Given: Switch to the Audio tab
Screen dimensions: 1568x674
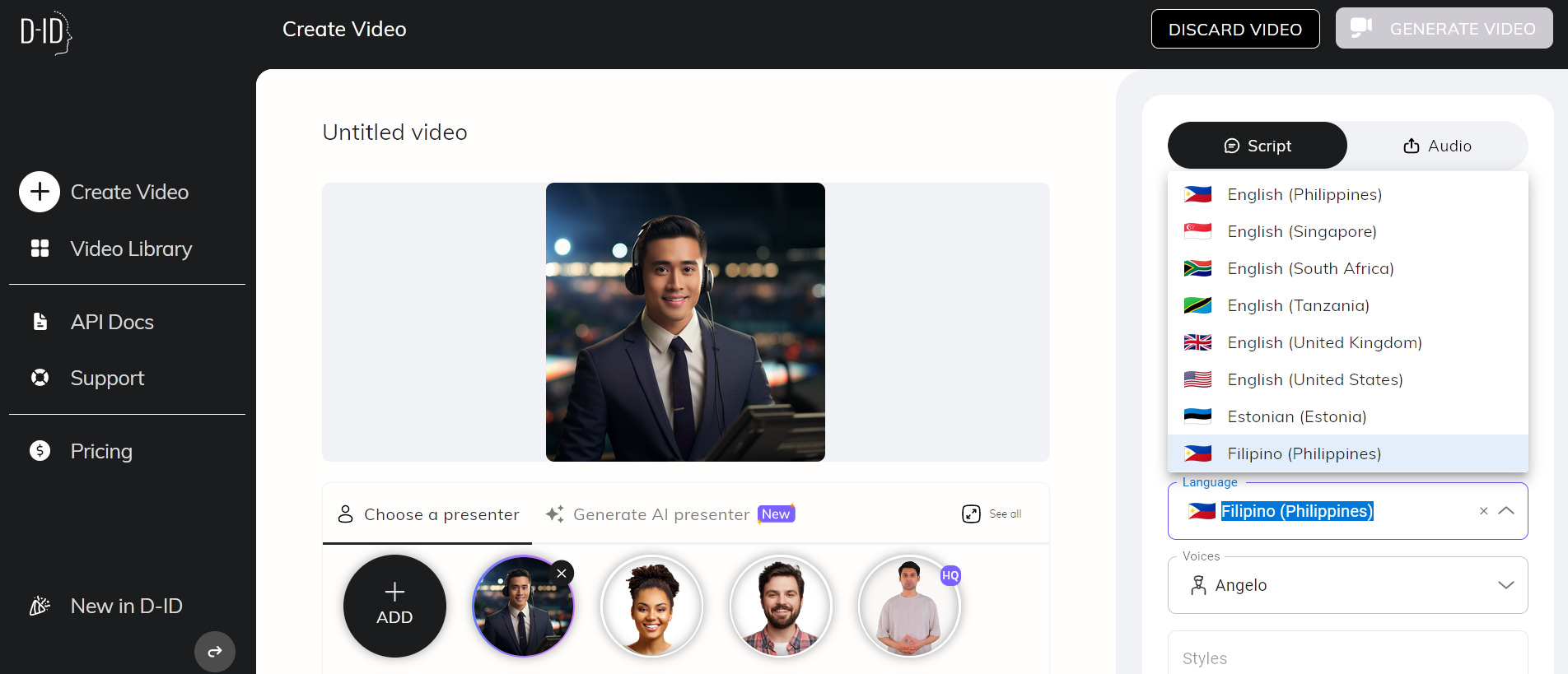Looking at the screenshot, I should [1437, 146].
